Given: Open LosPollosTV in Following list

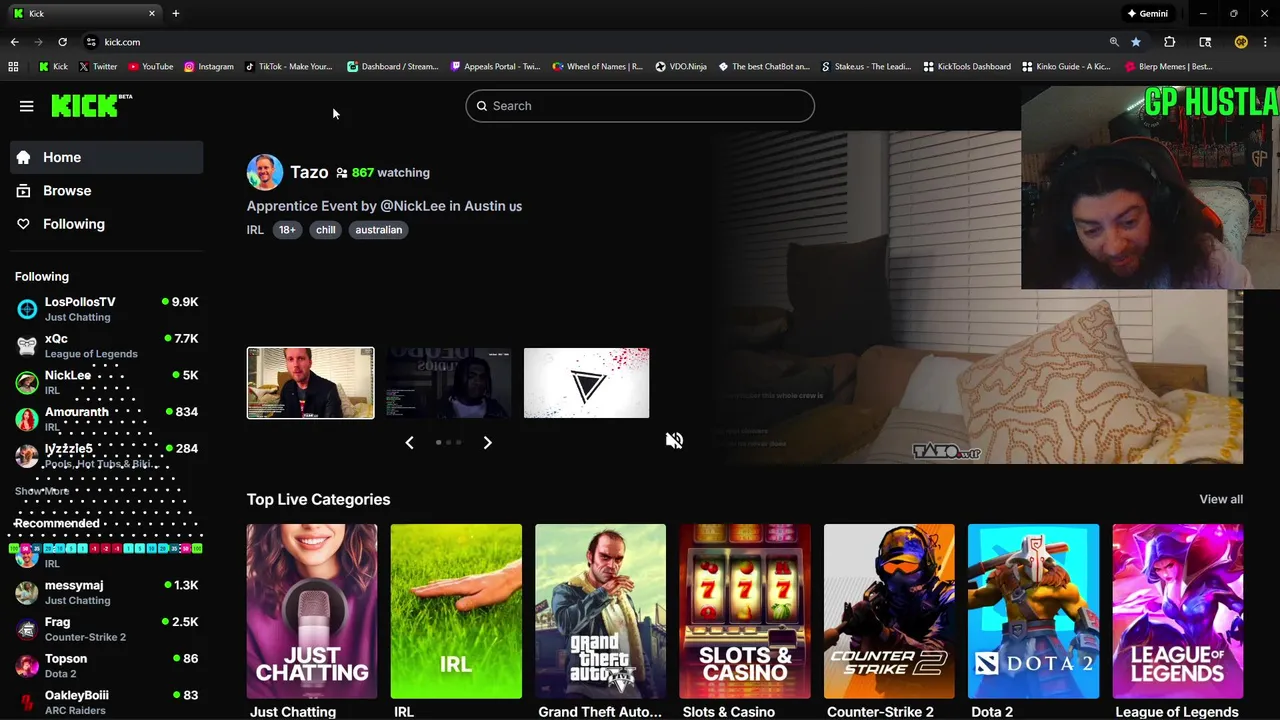Looking at the screenshot, I should 107,309.
